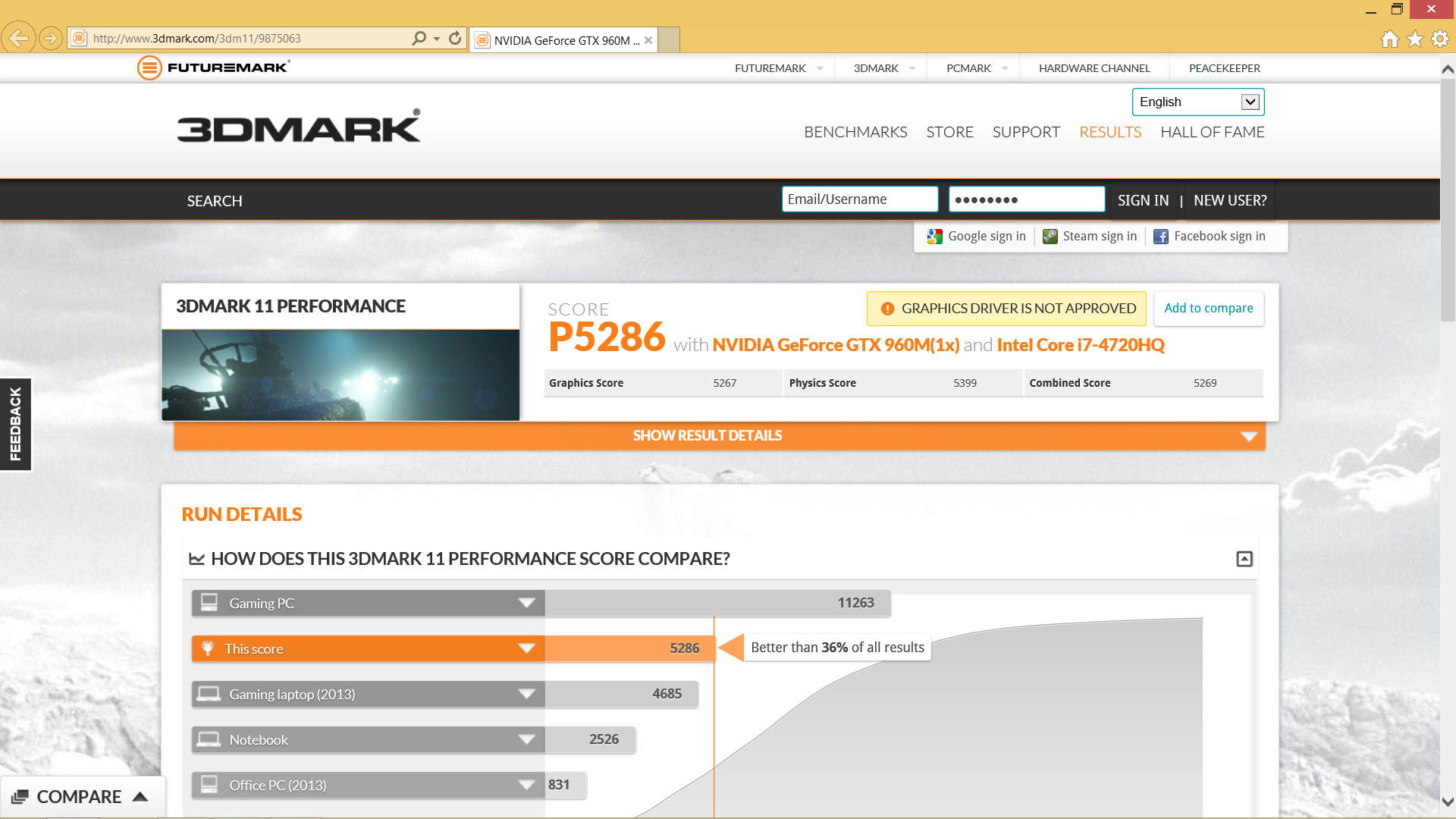Screen dimensions: 1456x819
Task: Click the Facebook sign in icon
Action: point(1160,237)
